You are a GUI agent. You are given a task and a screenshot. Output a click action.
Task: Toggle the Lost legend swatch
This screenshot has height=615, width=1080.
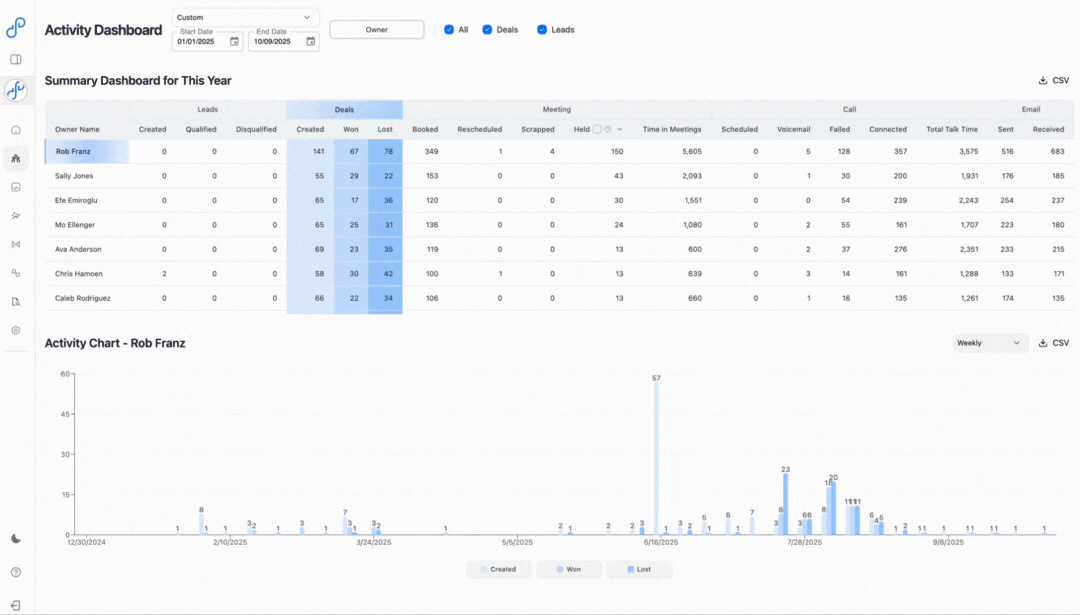coord(639,569)
